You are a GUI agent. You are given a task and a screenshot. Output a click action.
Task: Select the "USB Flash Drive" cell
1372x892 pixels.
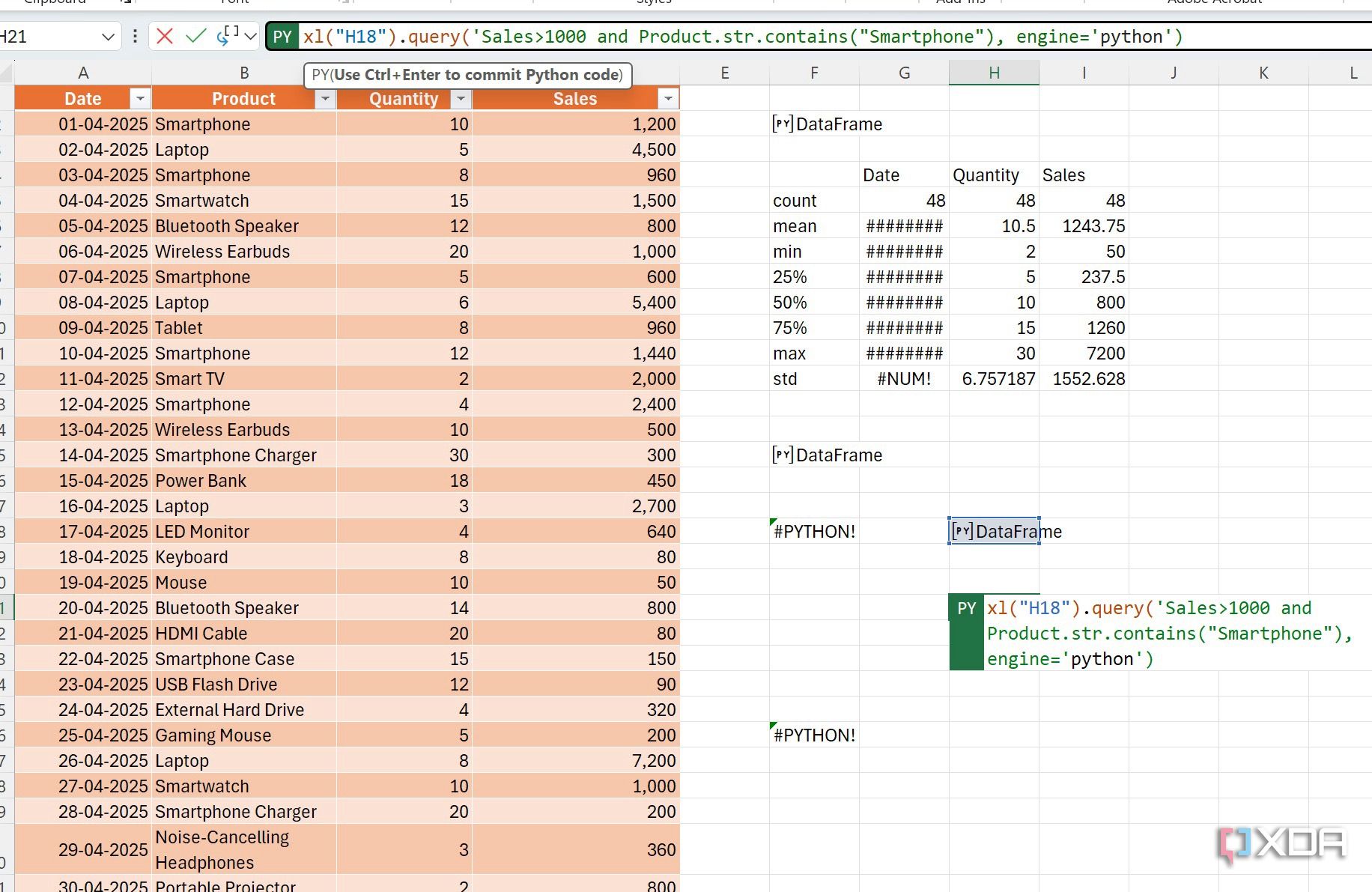(244, 685)
